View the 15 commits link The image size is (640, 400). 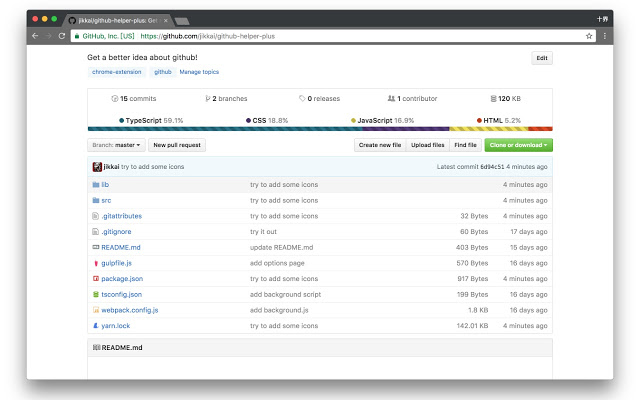(134, 98)
